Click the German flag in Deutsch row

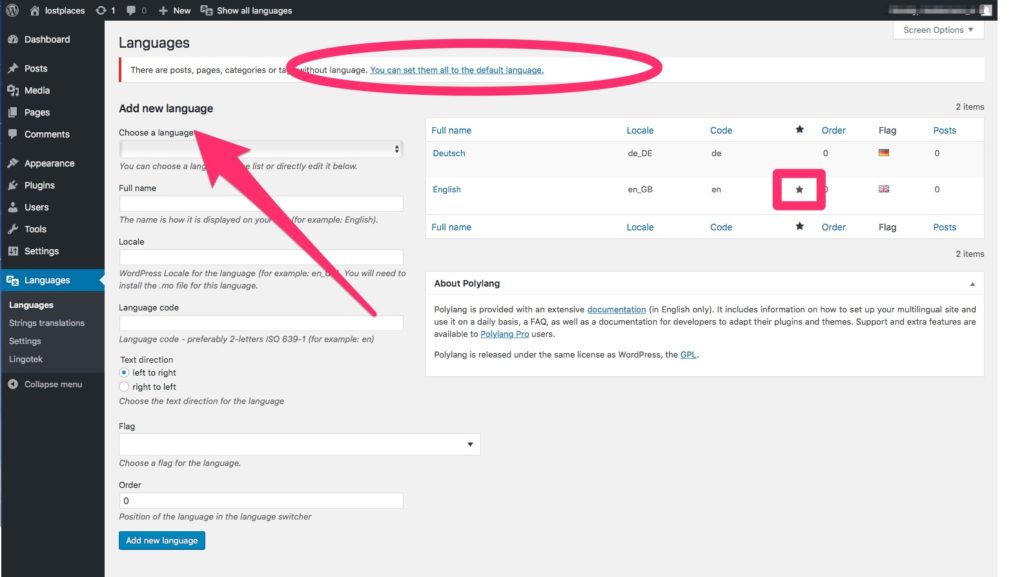(884, 153)
